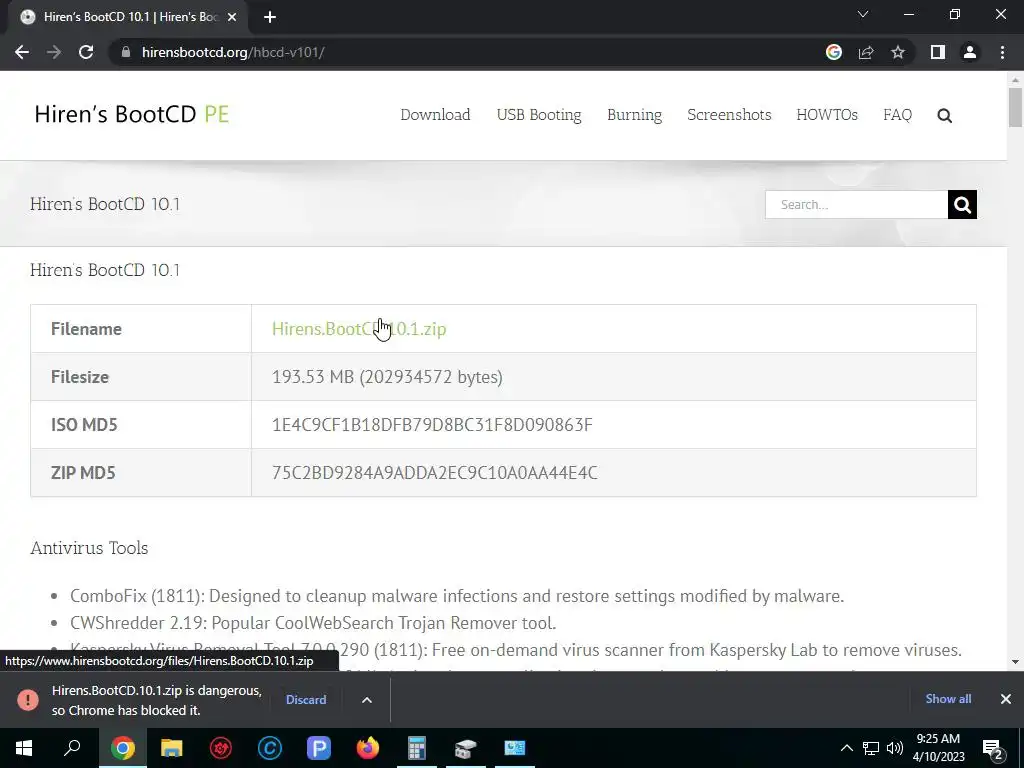Image resolution: width=1024 pixels, height=768 pixels.
Task: Open network status tray icon
Action: [871, 748]
